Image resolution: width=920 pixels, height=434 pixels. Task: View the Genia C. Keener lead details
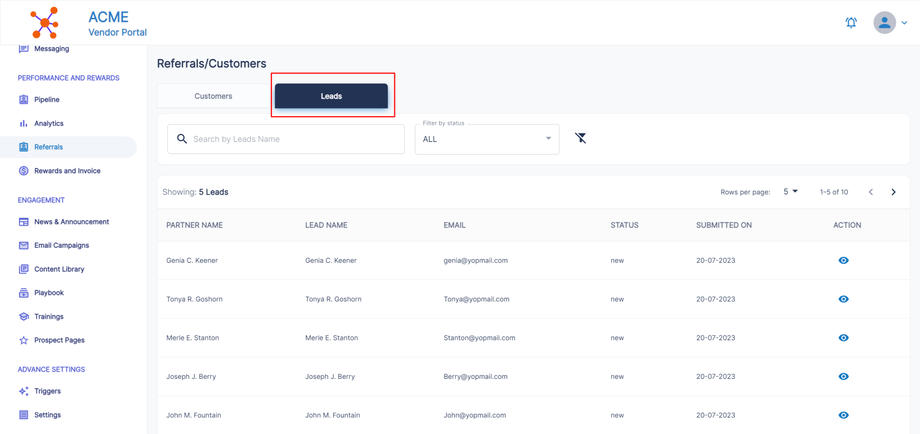click(x=844, y=260)
